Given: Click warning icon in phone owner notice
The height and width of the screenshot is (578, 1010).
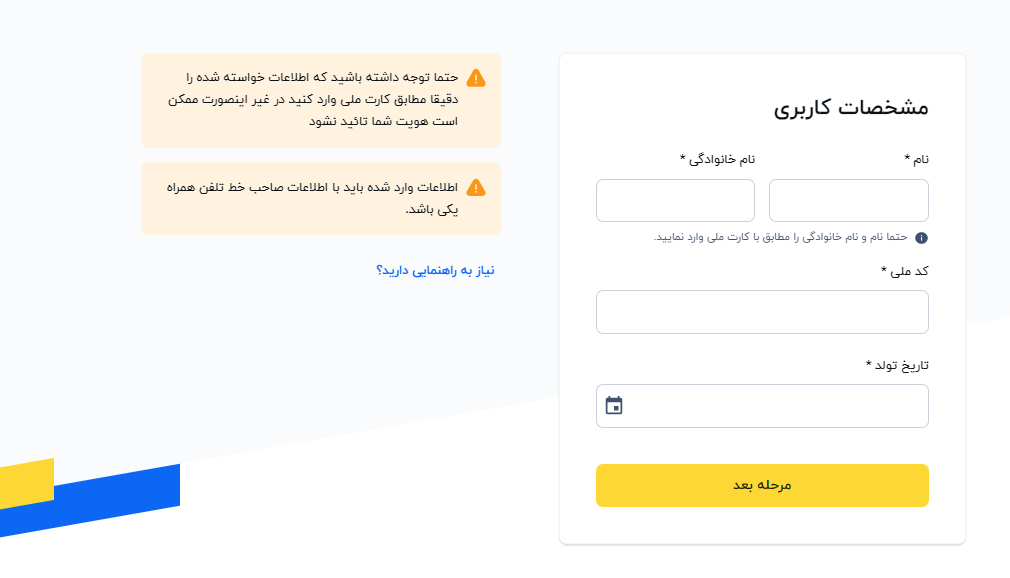Looking at the screenshot, I should pyautogui.click(x=475, y=188).
